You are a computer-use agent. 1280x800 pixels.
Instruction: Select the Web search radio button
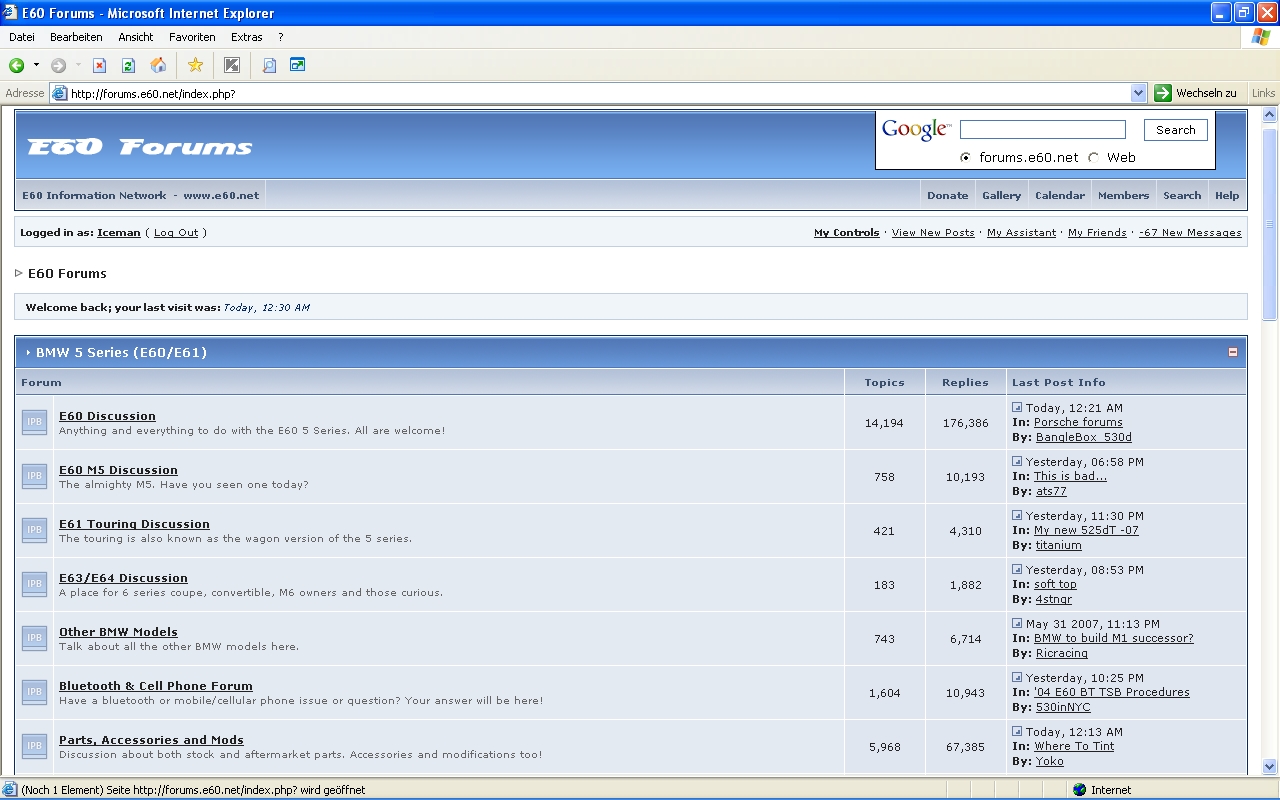click(x=1093, y=157)
